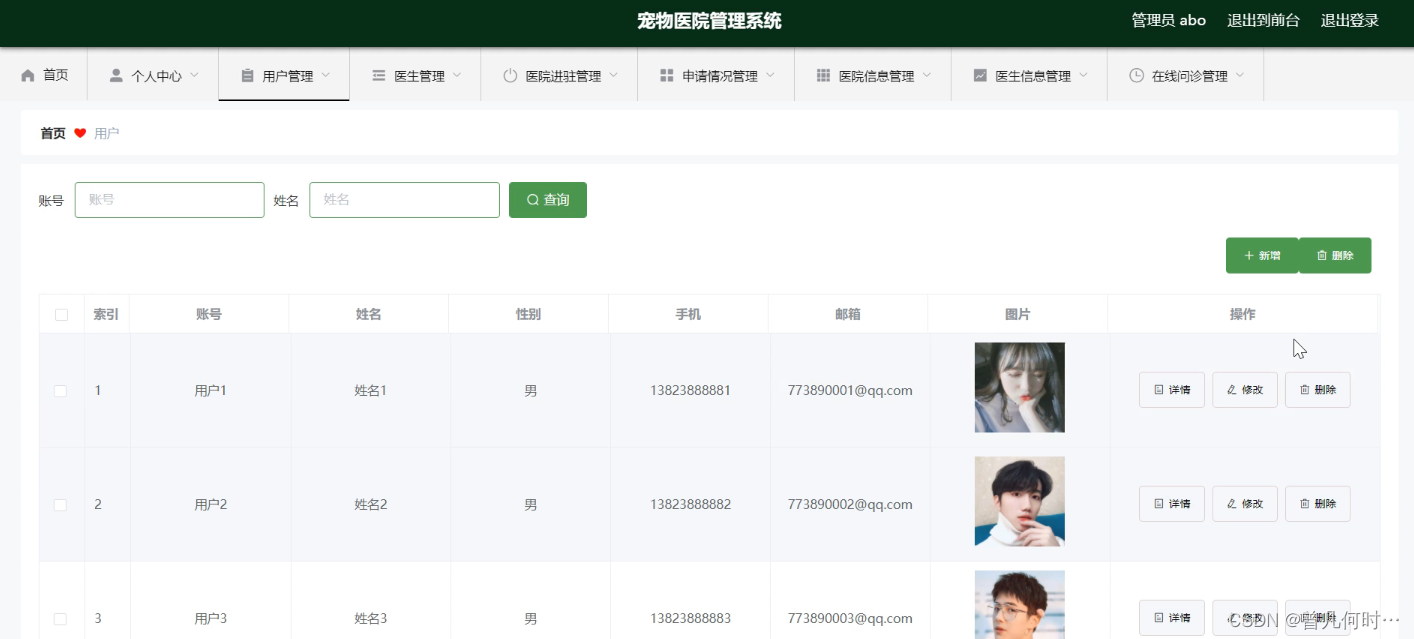The width and height of the screenshot is (1414, 639).
Task: Focus the 姓名 search input
Action: (x=405, y=200)
